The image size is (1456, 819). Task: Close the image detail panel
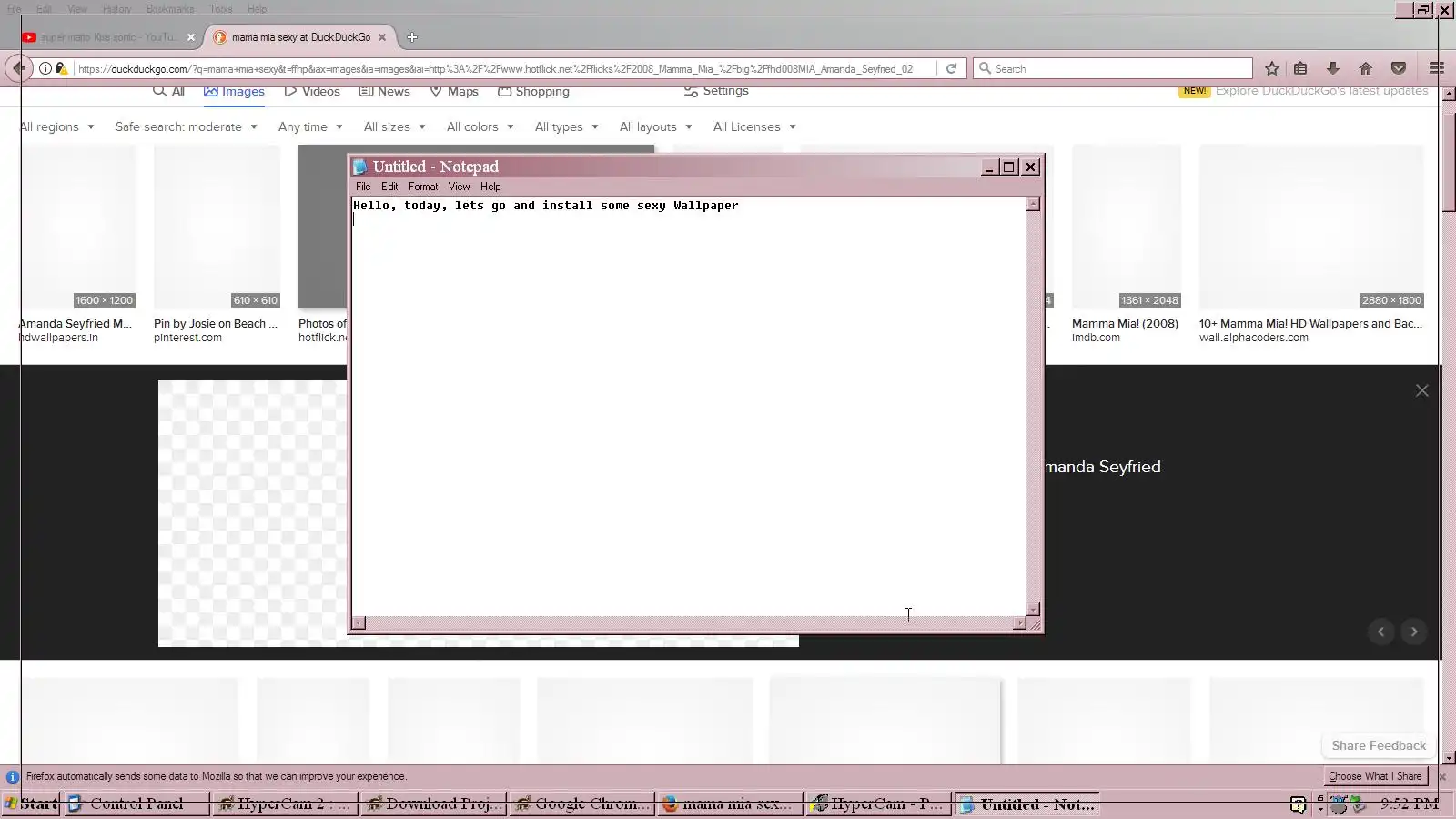pos(1422,390)
